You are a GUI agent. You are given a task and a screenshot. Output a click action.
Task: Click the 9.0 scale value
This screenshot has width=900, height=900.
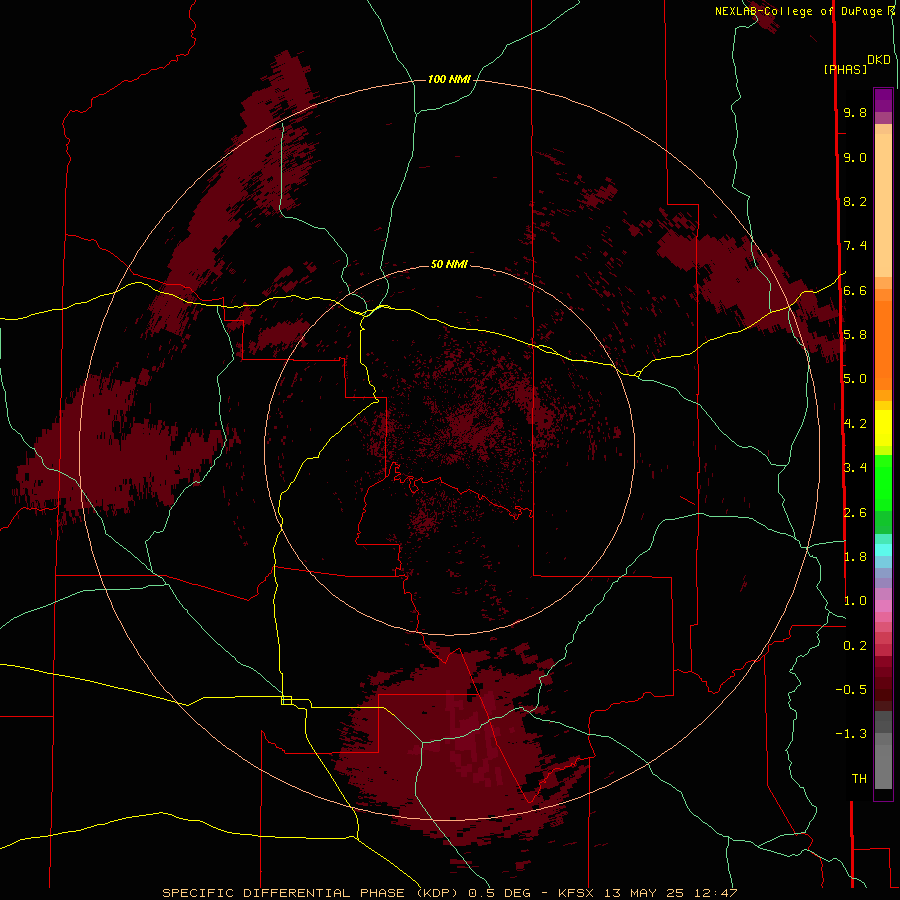click(x=855, y=157)
